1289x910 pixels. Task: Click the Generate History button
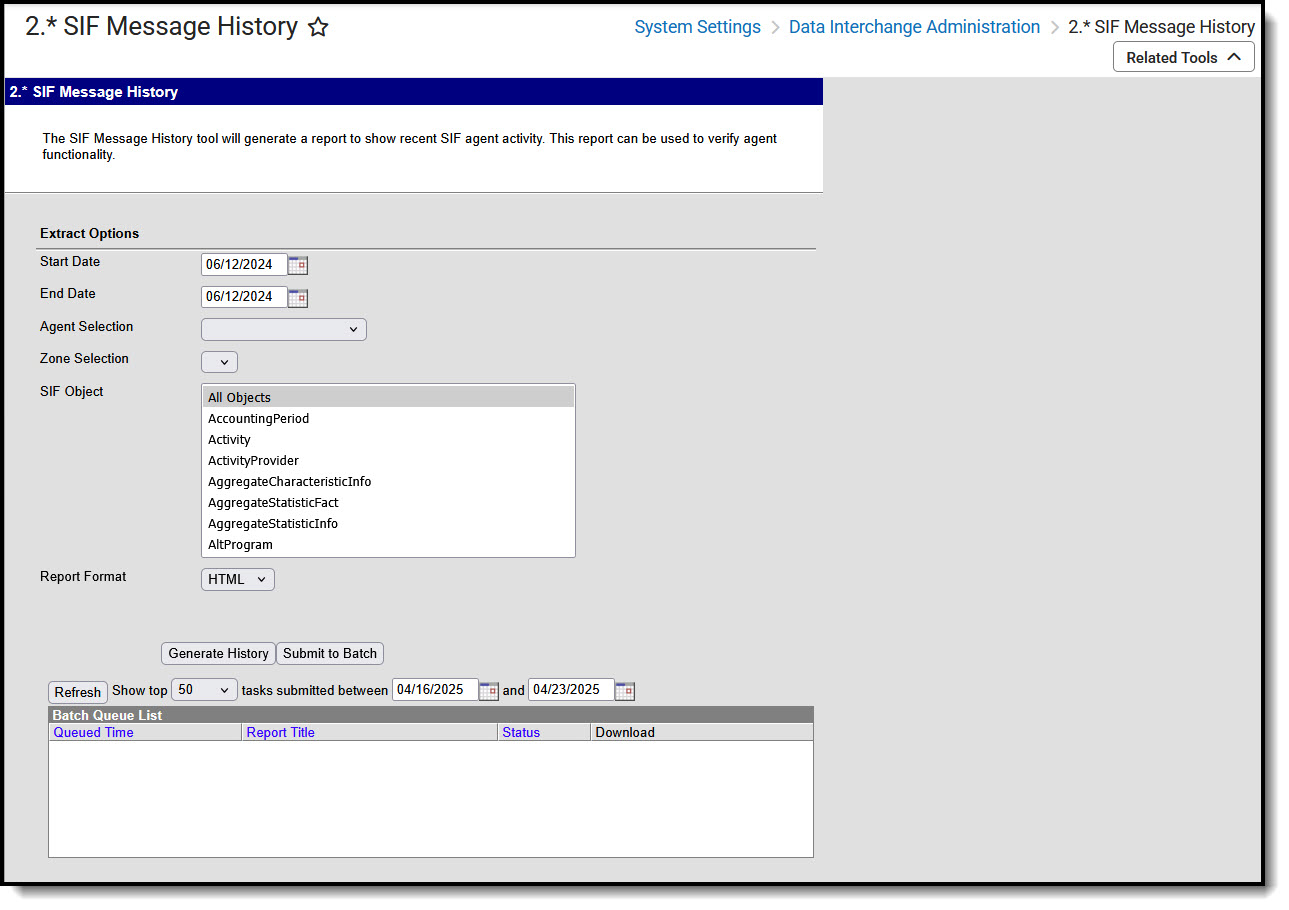click(x=218, y=654)
